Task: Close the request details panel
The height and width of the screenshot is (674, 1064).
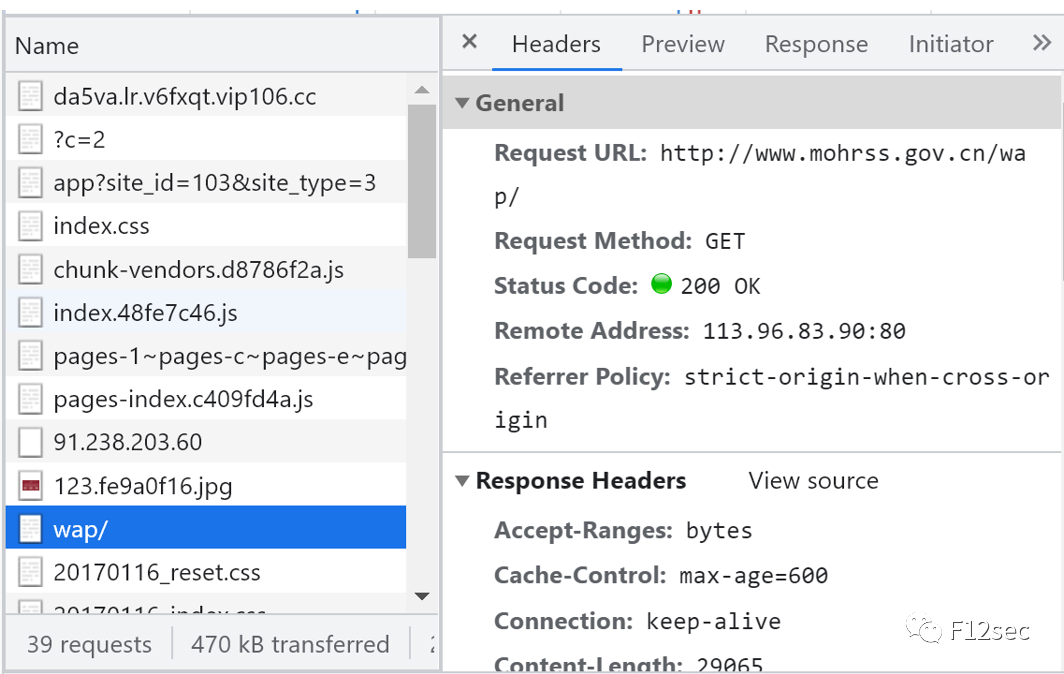Action: [x=470, y=42]
